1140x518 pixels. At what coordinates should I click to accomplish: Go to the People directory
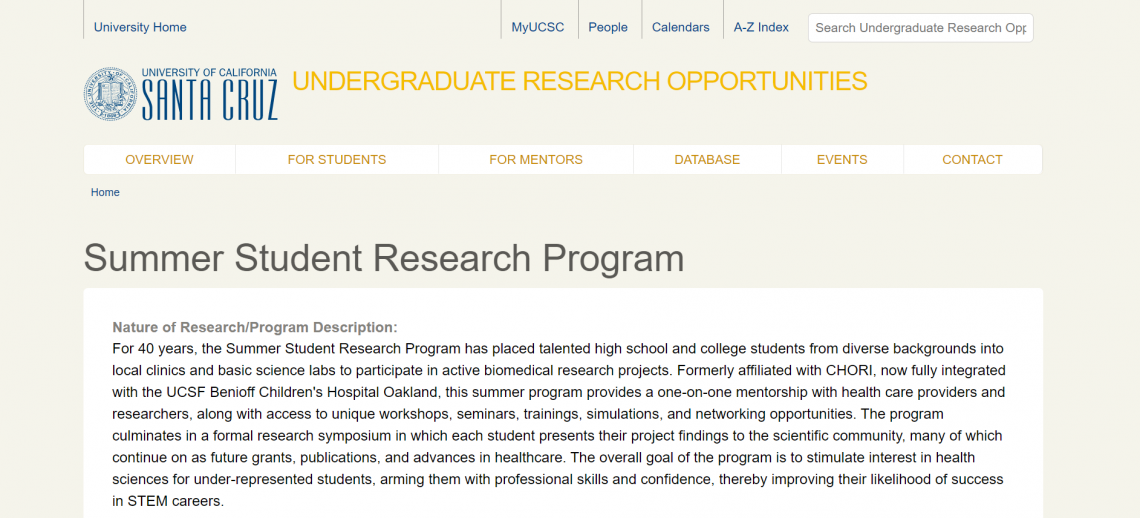click(608, 27)
